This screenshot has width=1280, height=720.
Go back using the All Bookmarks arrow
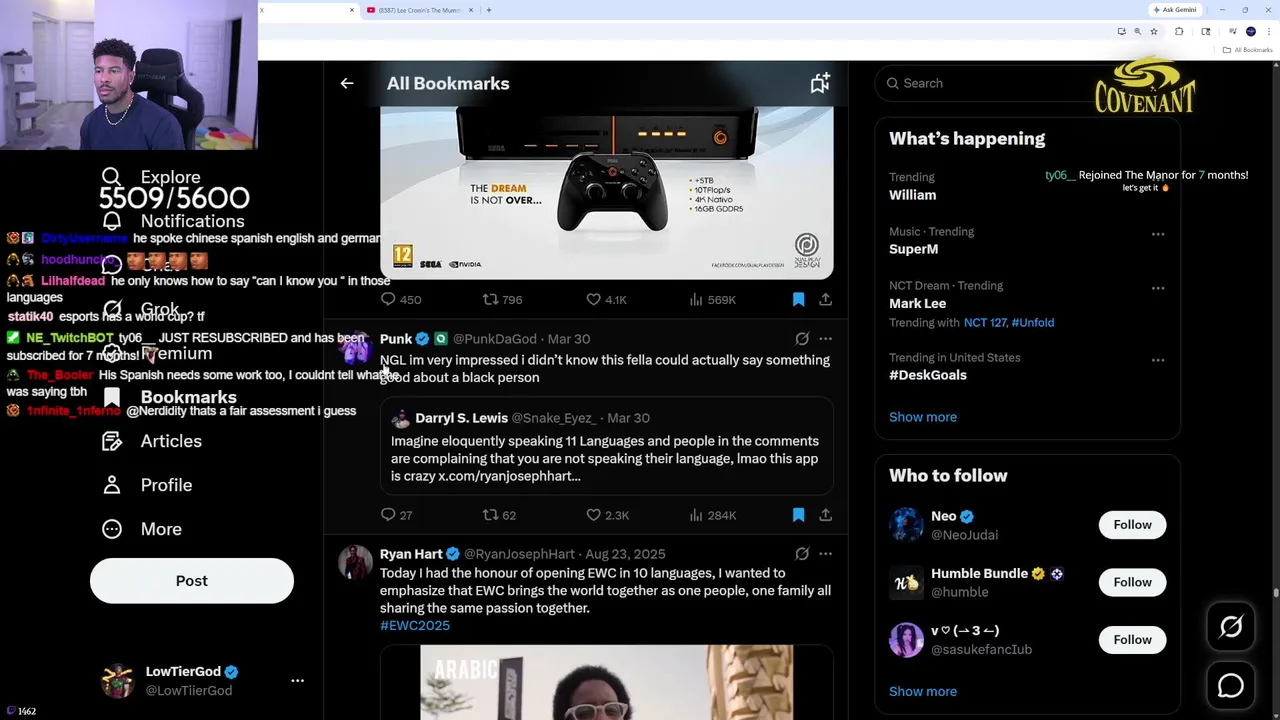(x=347, y=84)
